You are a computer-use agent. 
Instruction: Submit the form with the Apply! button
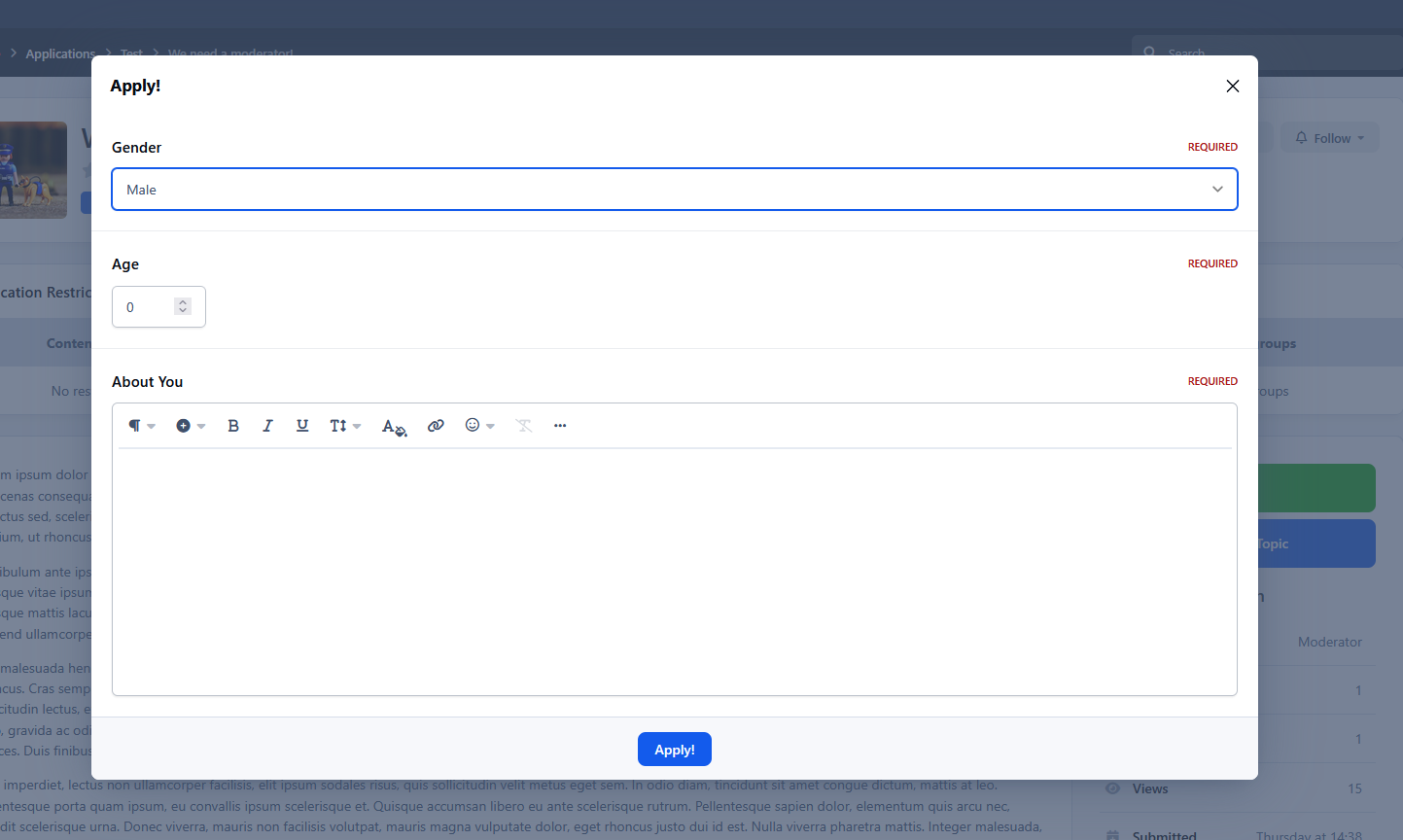[674, 750]
